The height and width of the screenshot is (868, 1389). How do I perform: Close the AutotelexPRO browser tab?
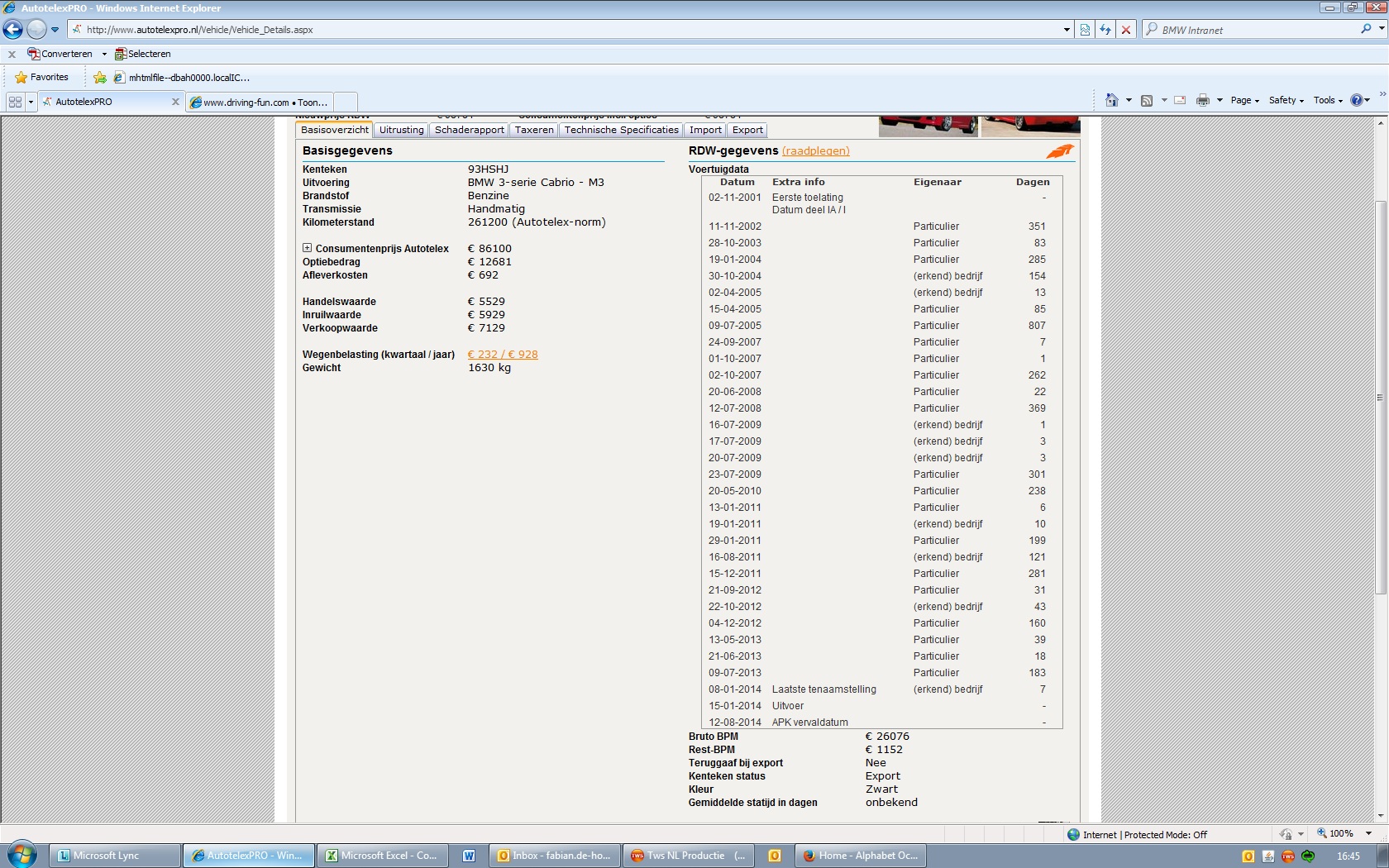(x=175, y=102)
